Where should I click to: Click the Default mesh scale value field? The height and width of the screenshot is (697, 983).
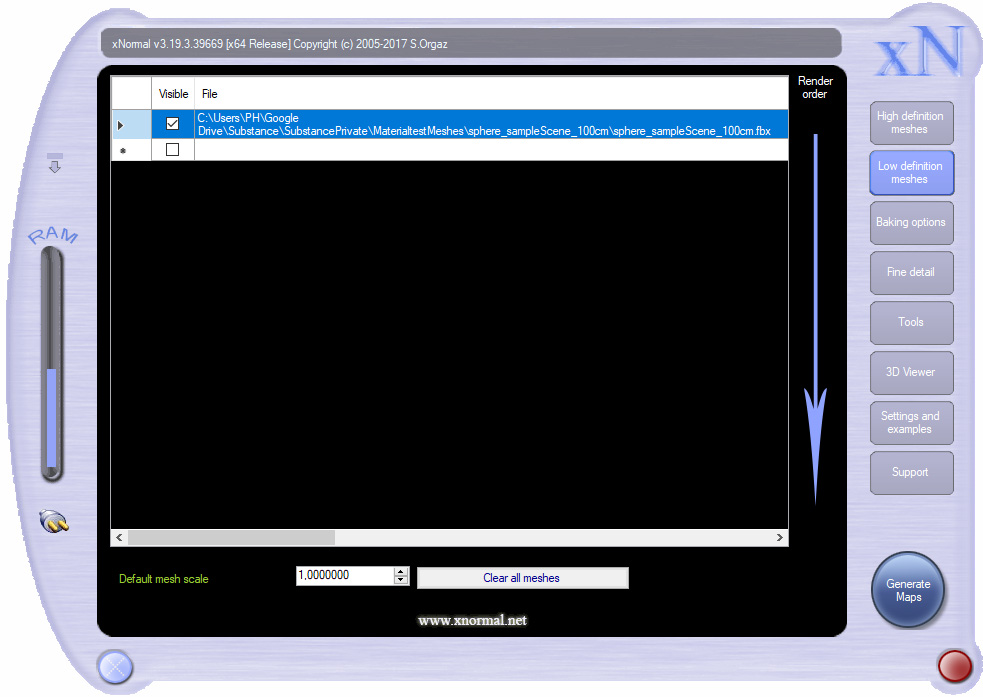(x=343, y=576)
